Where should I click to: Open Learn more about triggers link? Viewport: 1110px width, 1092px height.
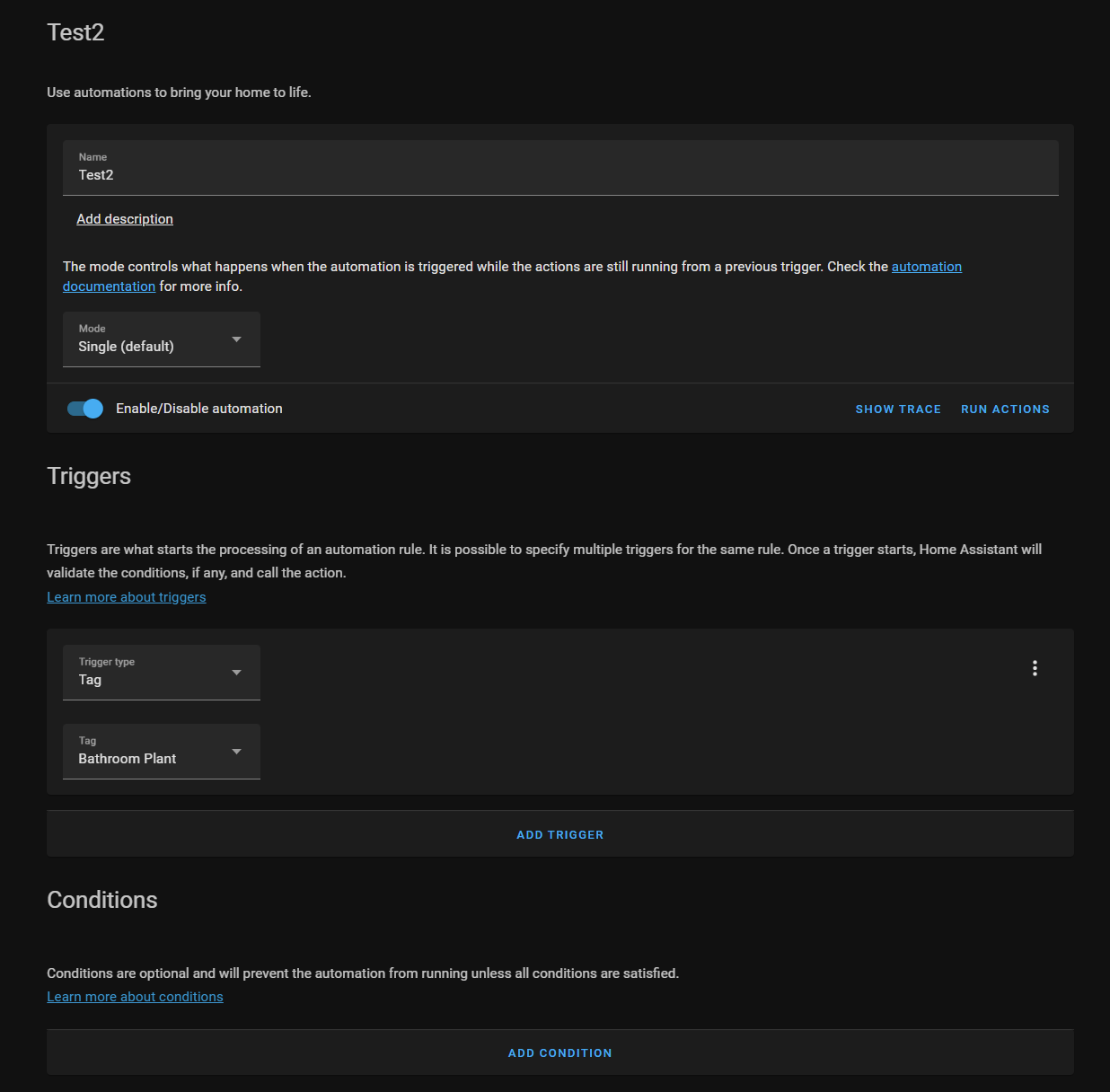click(x=127, y=597)
